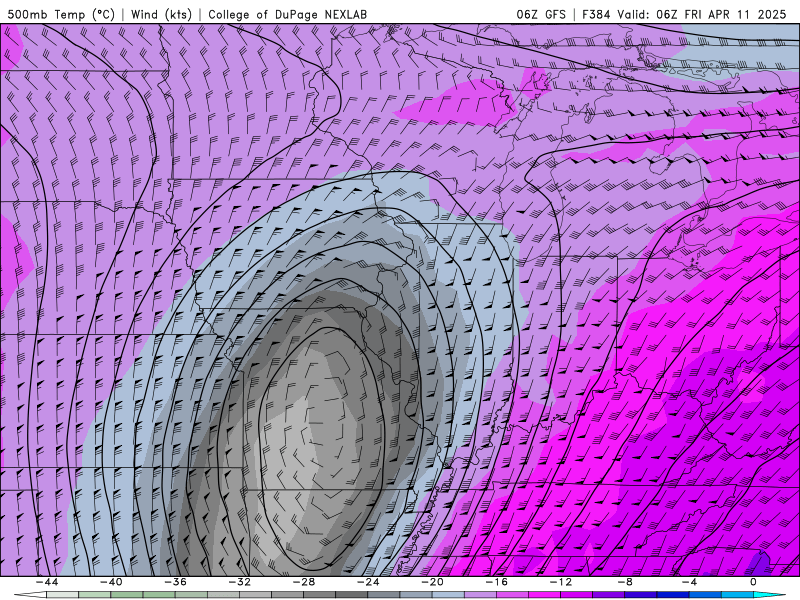The width and height of the screenshot is (800, 600).
Task: Click the -24 color scale label
Action: (x=368, y=582)
